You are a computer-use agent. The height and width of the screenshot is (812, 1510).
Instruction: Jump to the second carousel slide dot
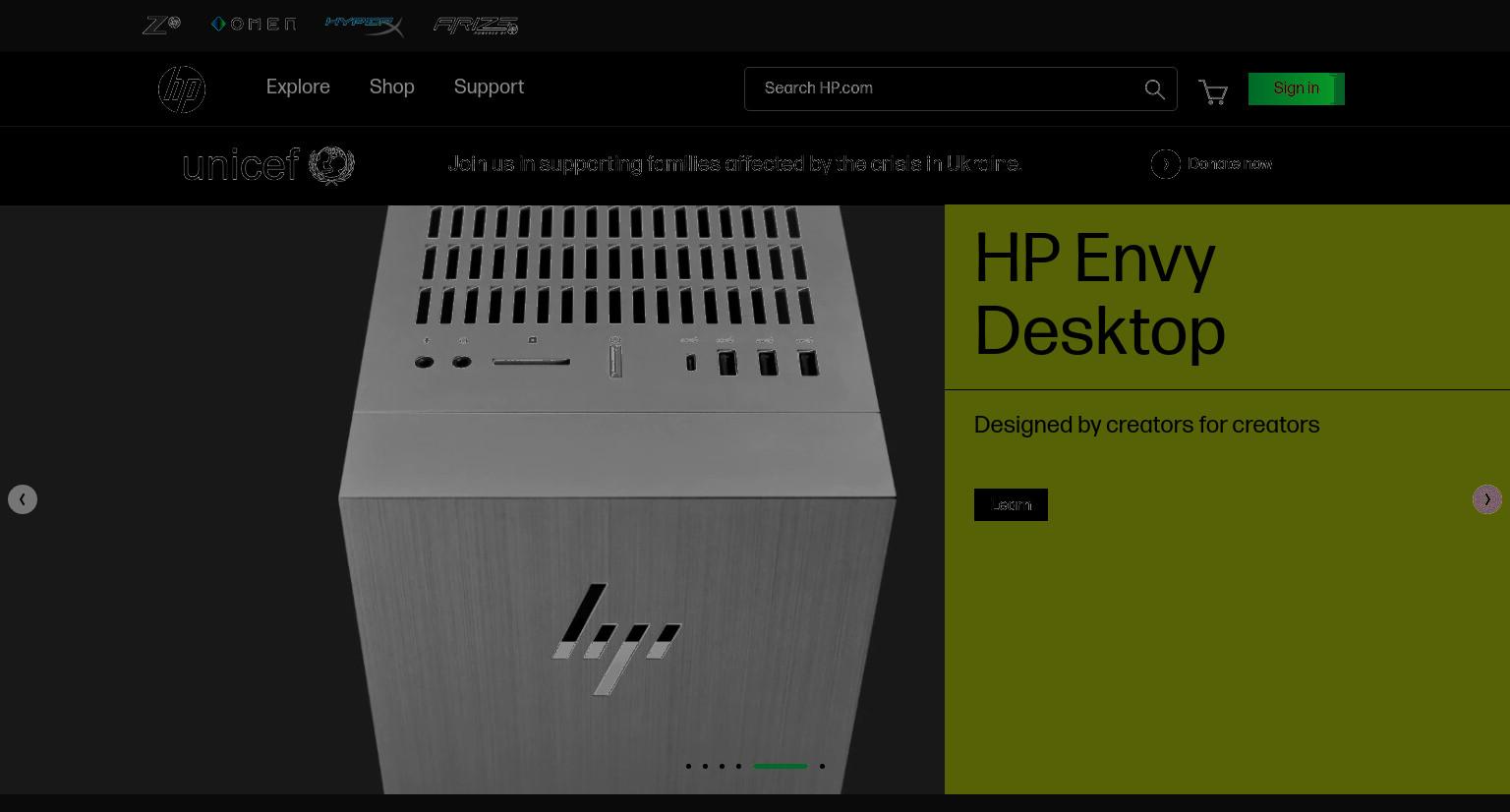(705, 766)
